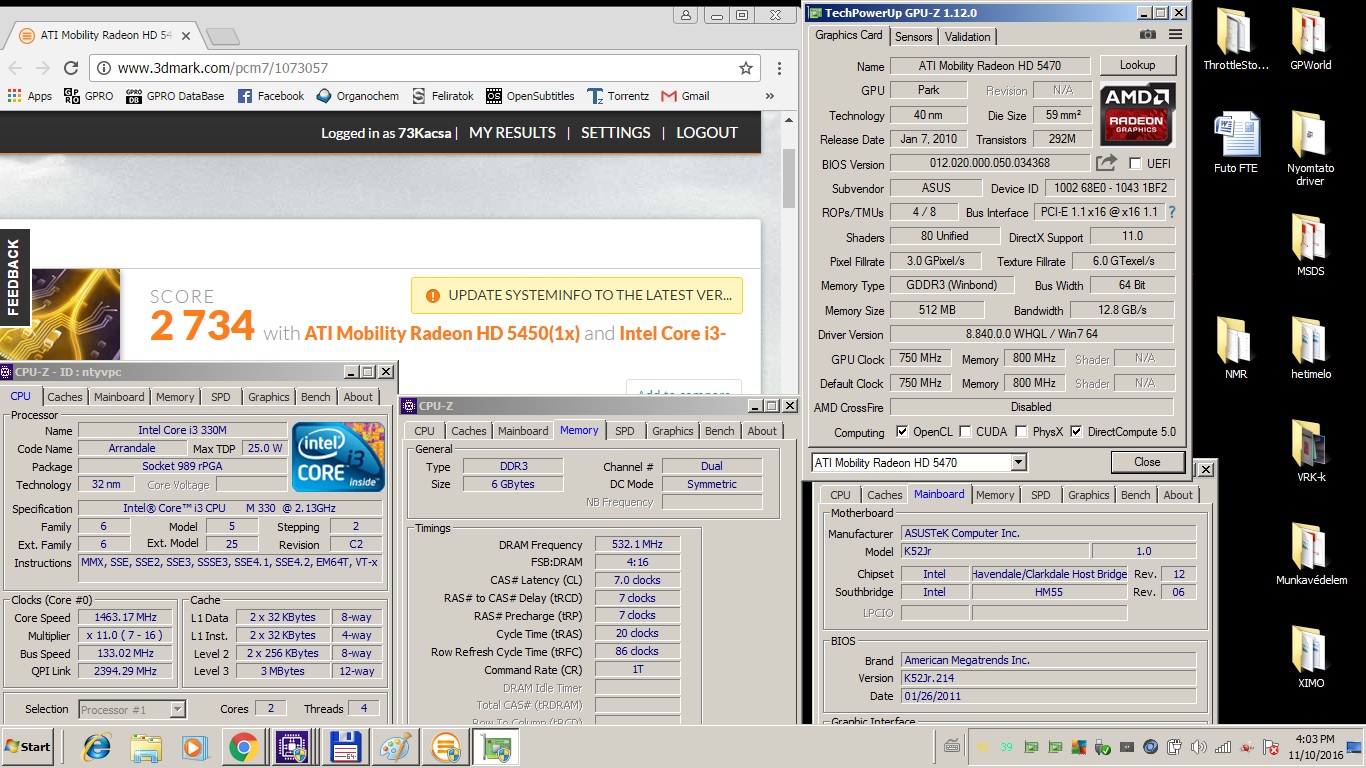The height and width of the screenshot is (768, 1366).
Task: Open Windows Explorer from the taskbar
Action: pos(146,747)
